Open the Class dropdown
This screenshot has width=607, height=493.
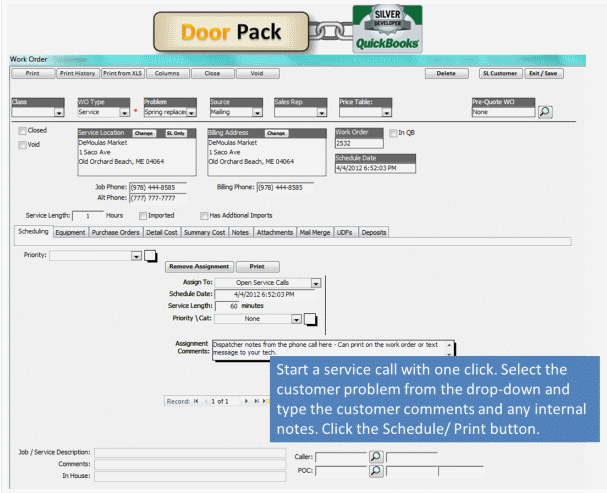(x=59, y=113)
